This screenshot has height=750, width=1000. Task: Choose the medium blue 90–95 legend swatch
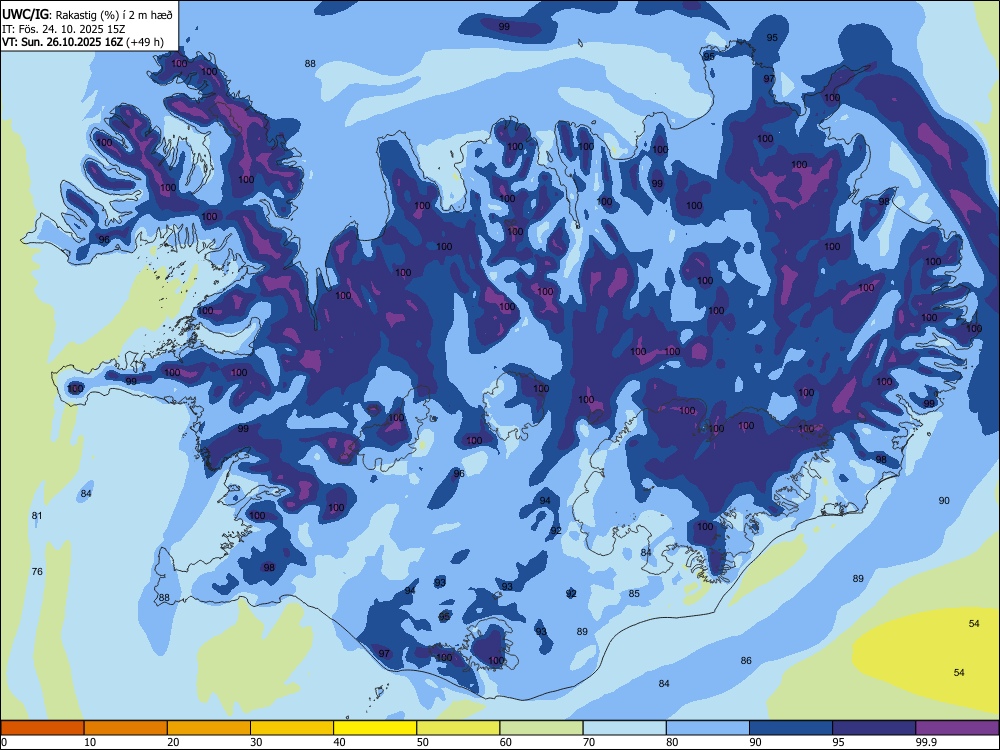click(791, 728)
